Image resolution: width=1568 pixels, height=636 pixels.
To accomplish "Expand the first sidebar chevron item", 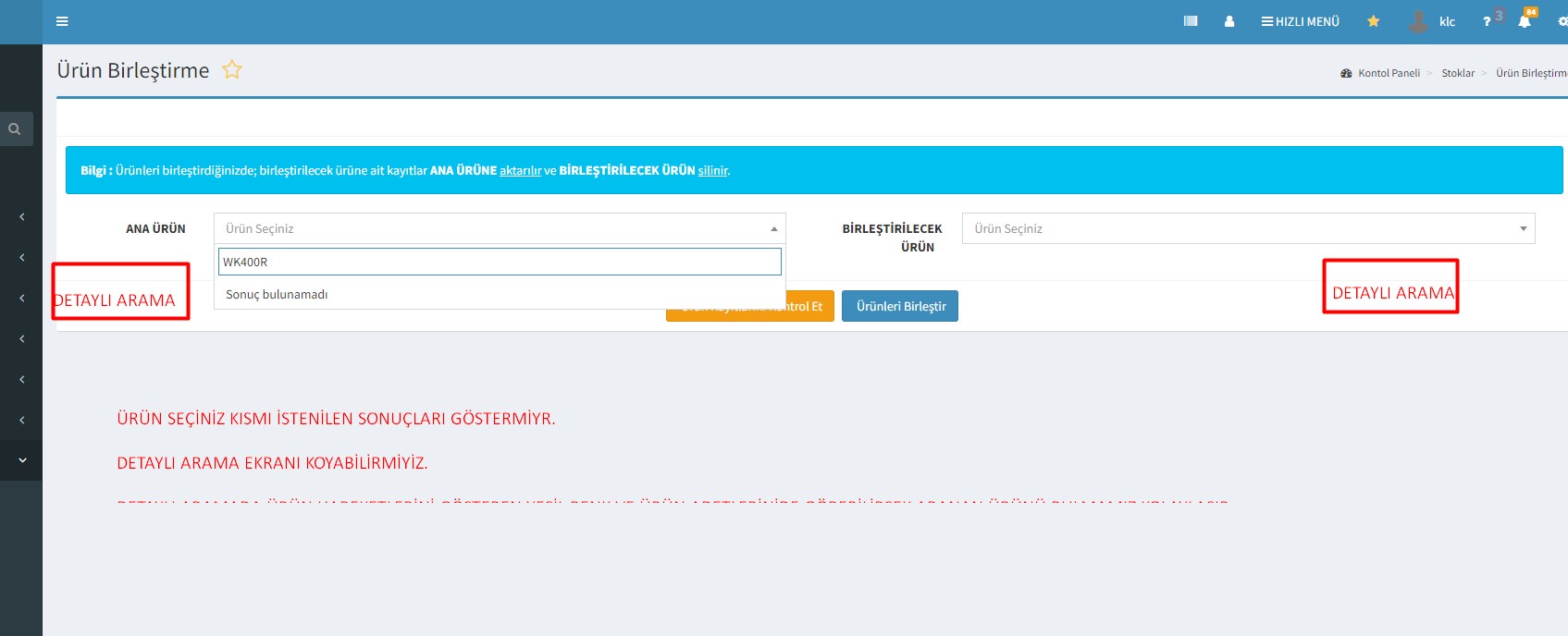I will (x=22, y=217).
